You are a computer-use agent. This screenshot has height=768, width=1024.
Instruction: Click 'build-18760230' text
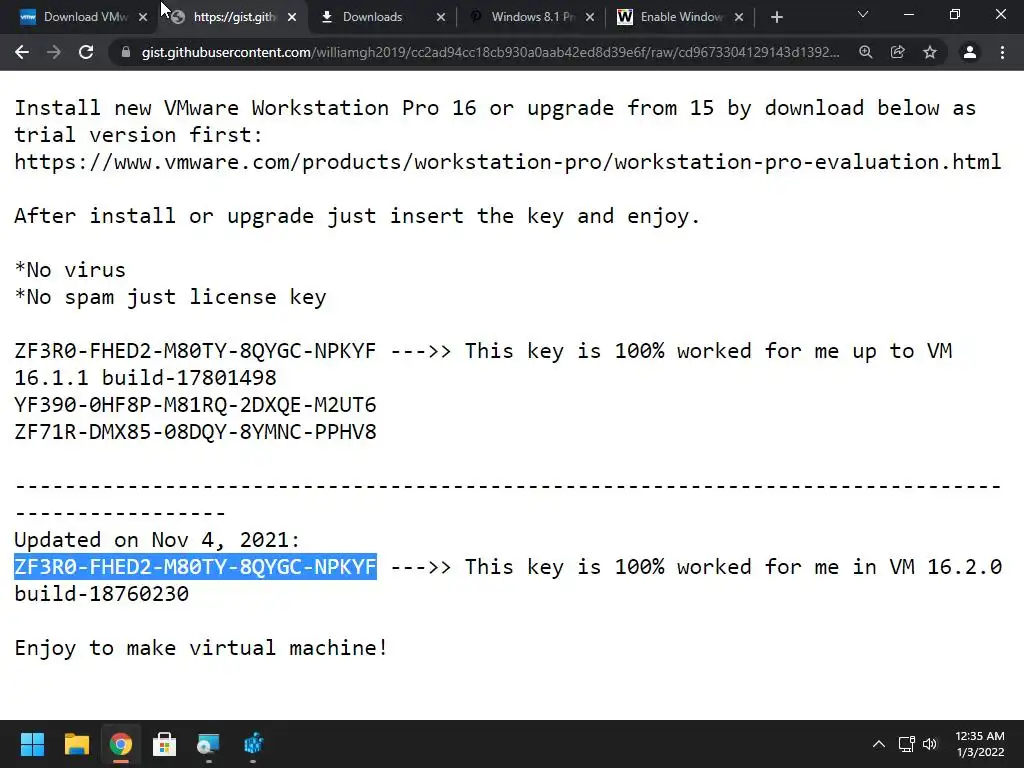pyautogui.click(x=101, y=594)
